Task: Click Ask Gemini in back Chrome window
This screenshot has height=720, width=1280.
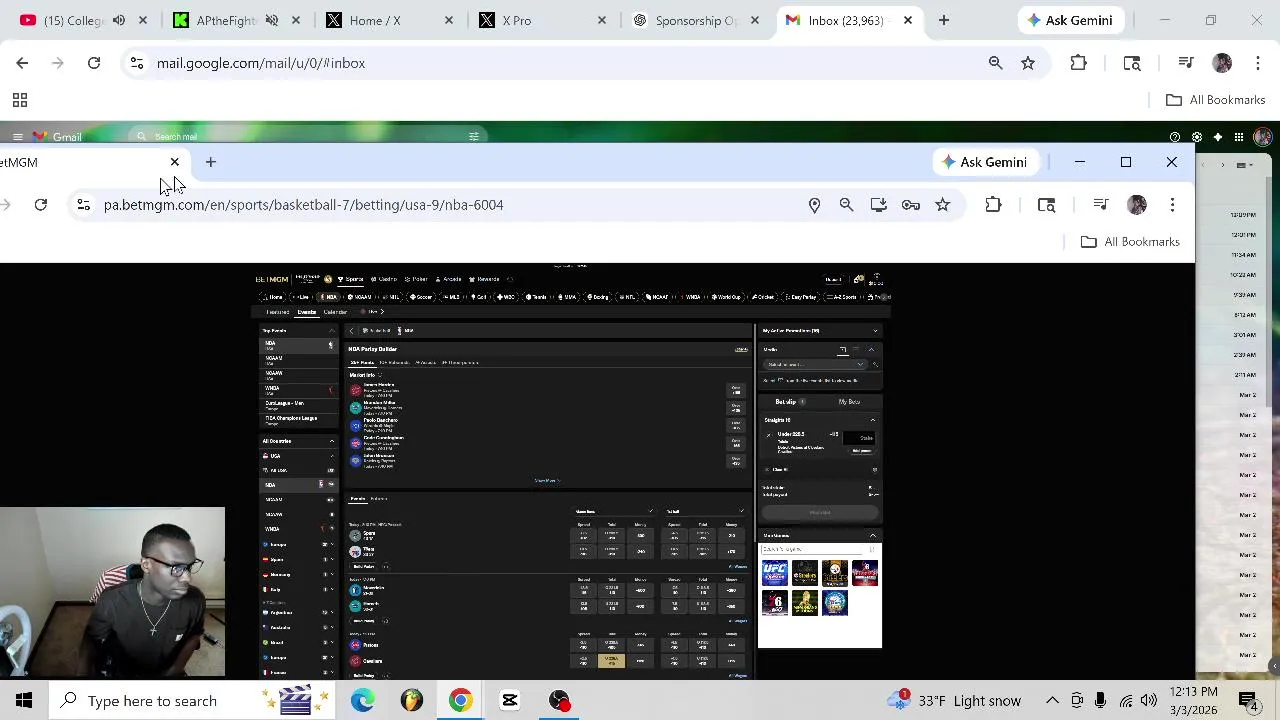Action: pos(1069,20)
